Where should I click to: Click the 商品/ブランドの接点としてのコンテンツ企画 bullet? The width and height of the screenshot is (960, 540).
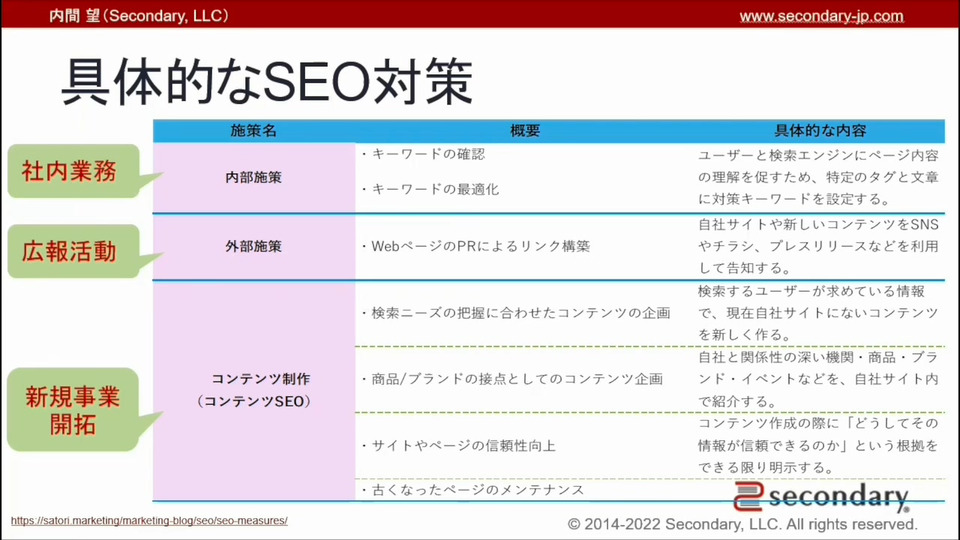pos(512,379)
